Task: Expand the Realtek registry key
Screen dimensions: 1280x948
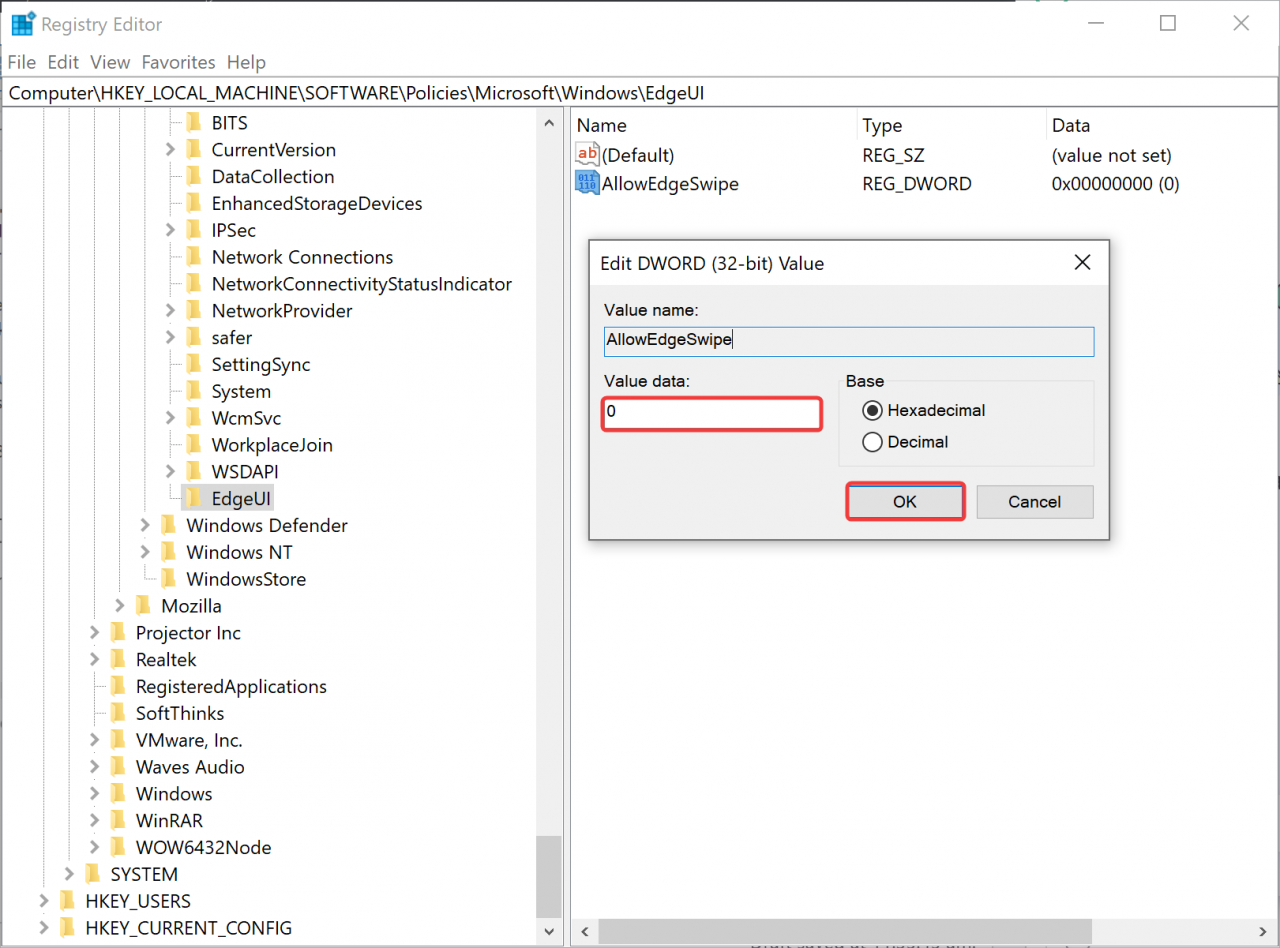Action: tap(94, 659)
